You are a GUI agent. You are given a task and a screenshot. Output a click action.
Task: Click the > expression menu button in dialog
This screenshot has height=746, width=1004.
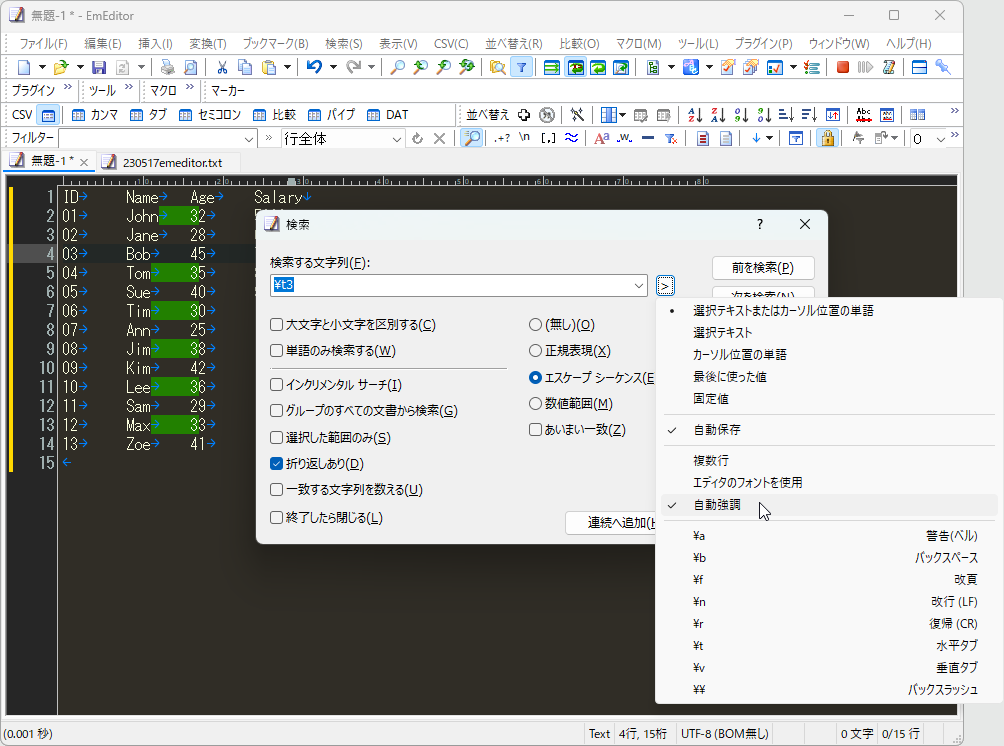pos(665,286)
